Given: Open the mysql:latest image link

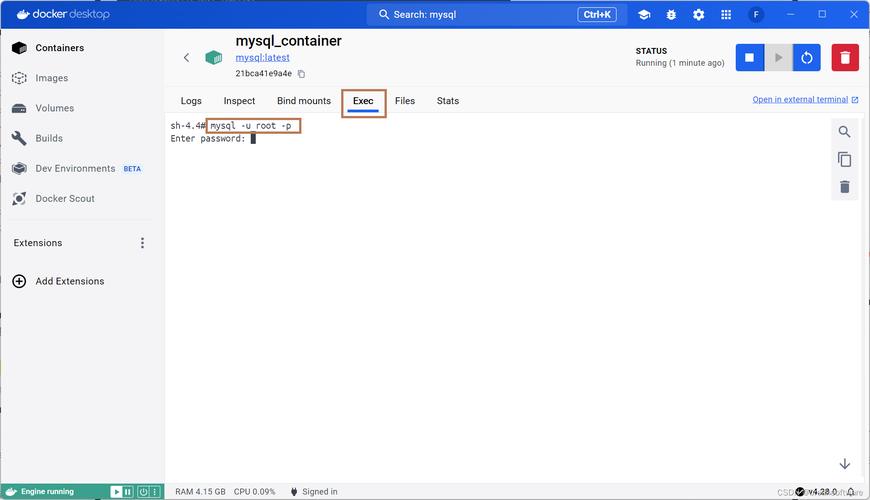Looking at the screenshot, I should point(262,58).
